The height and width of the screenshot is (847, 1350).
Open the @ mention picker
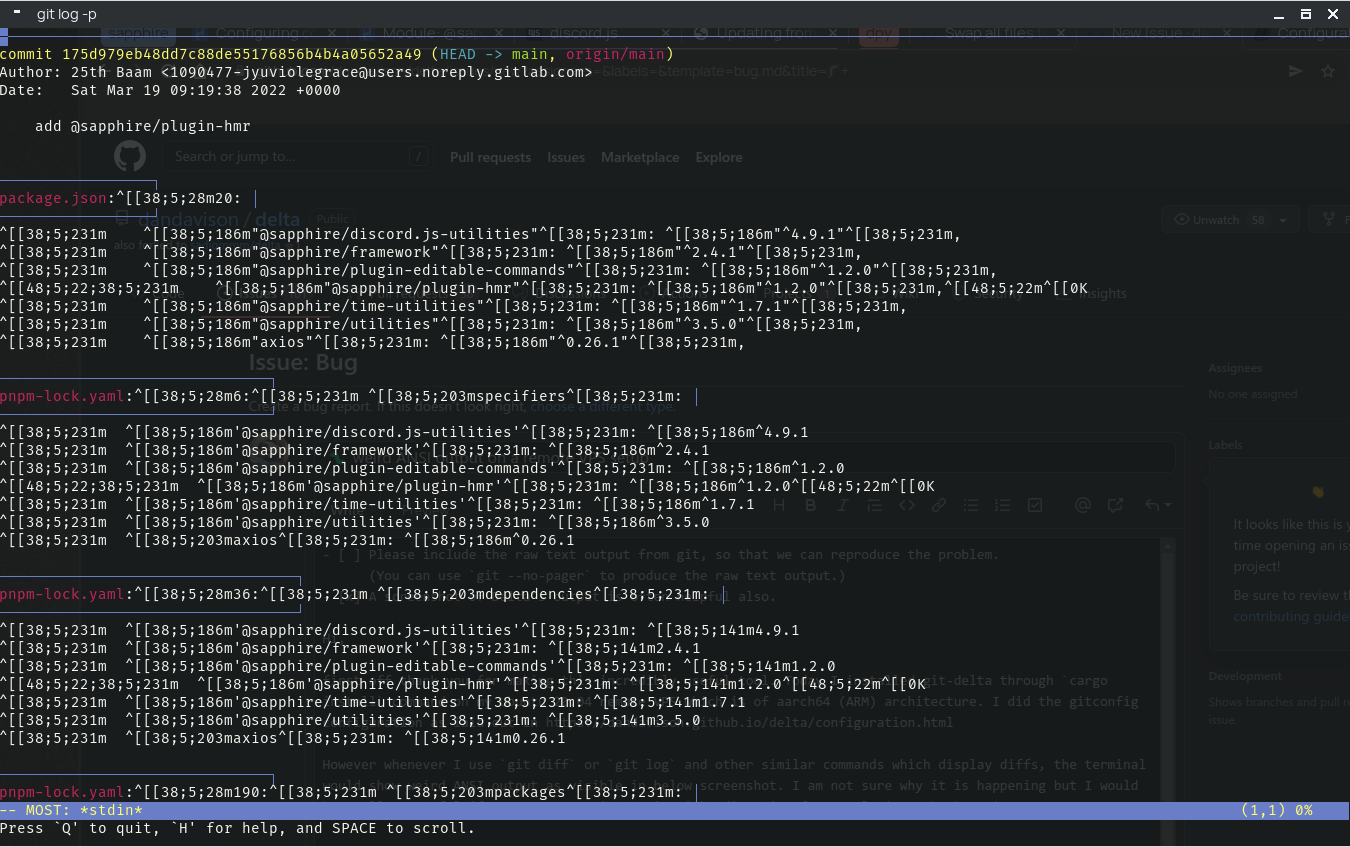pyautogui.click(x=1082, y=505)
